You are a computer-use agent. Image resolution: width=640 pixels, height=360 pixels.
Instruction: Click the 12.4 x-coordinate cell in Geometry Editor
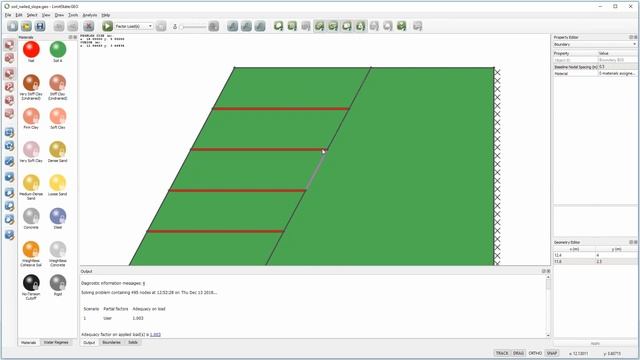(574, 255)
